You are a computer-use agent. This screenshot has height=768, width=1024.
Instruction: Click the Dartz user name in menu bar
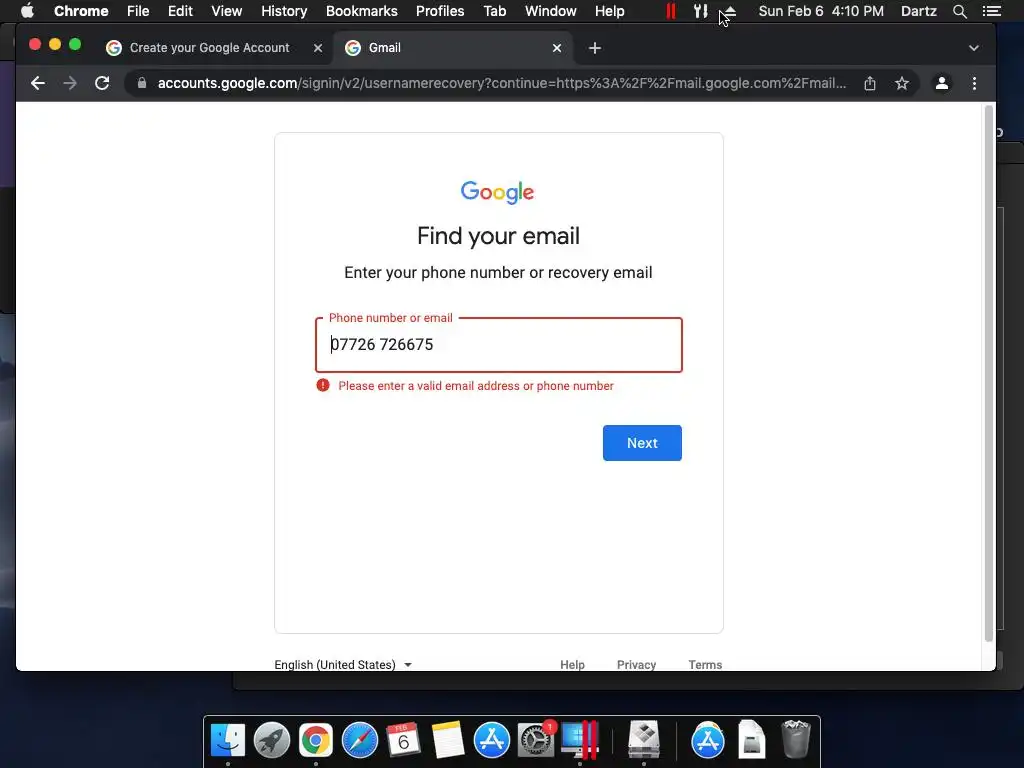click(x=919, y=11)
